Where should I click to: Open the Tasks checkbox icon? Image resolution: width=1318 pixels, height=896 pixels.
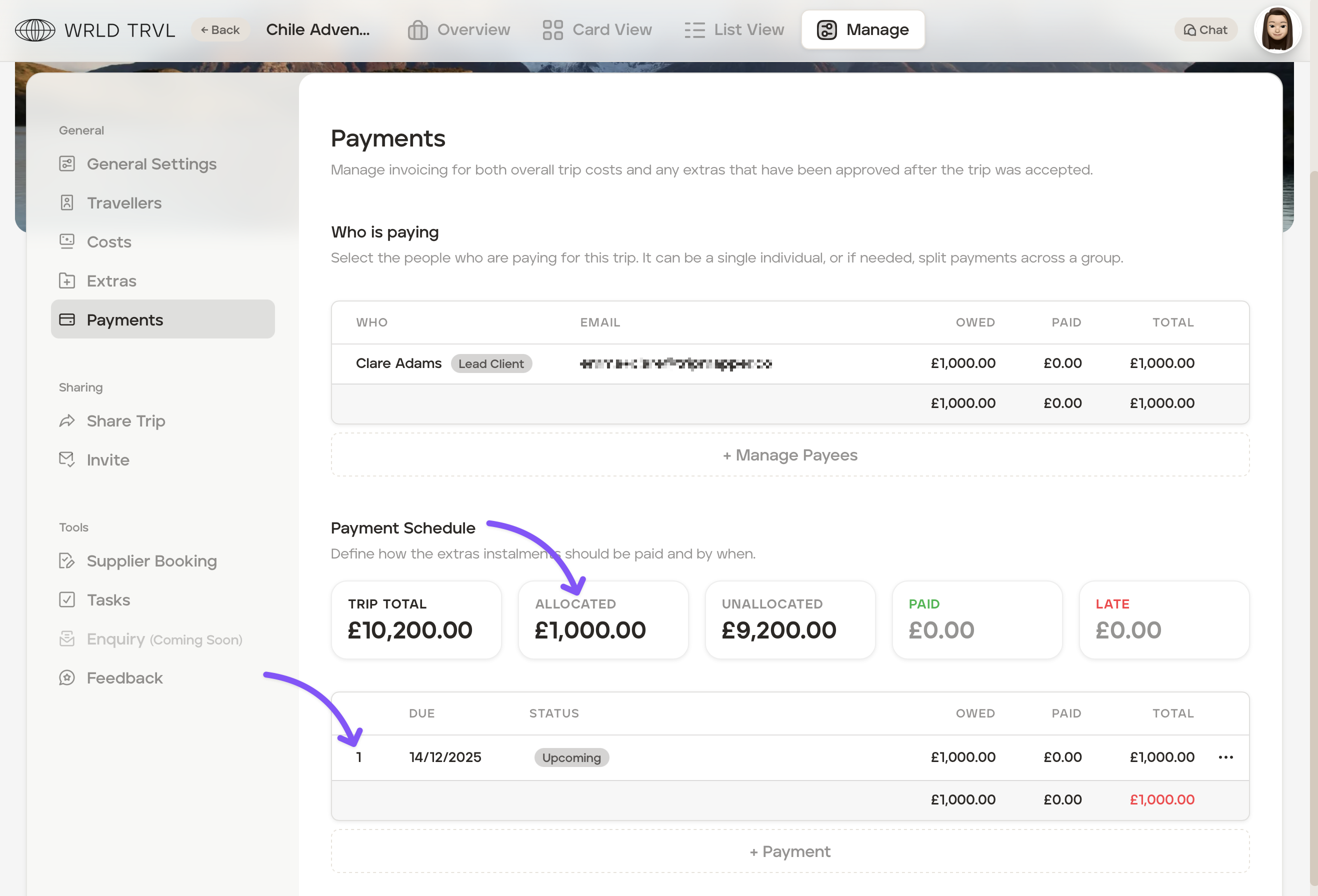[x=67, y=600]
